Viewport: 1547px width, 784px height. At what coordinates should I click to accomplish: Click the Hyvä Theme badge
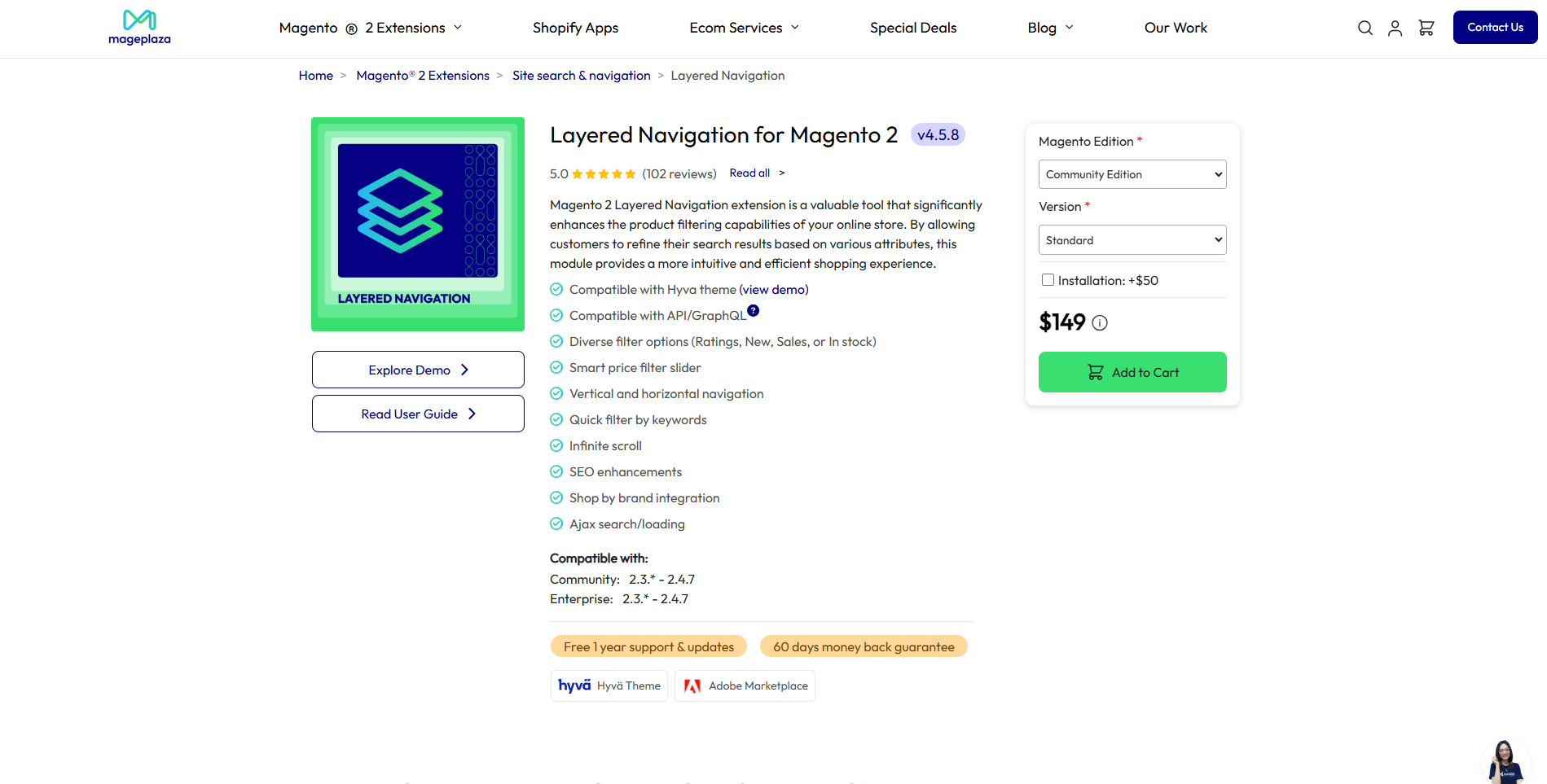point(609,685)
